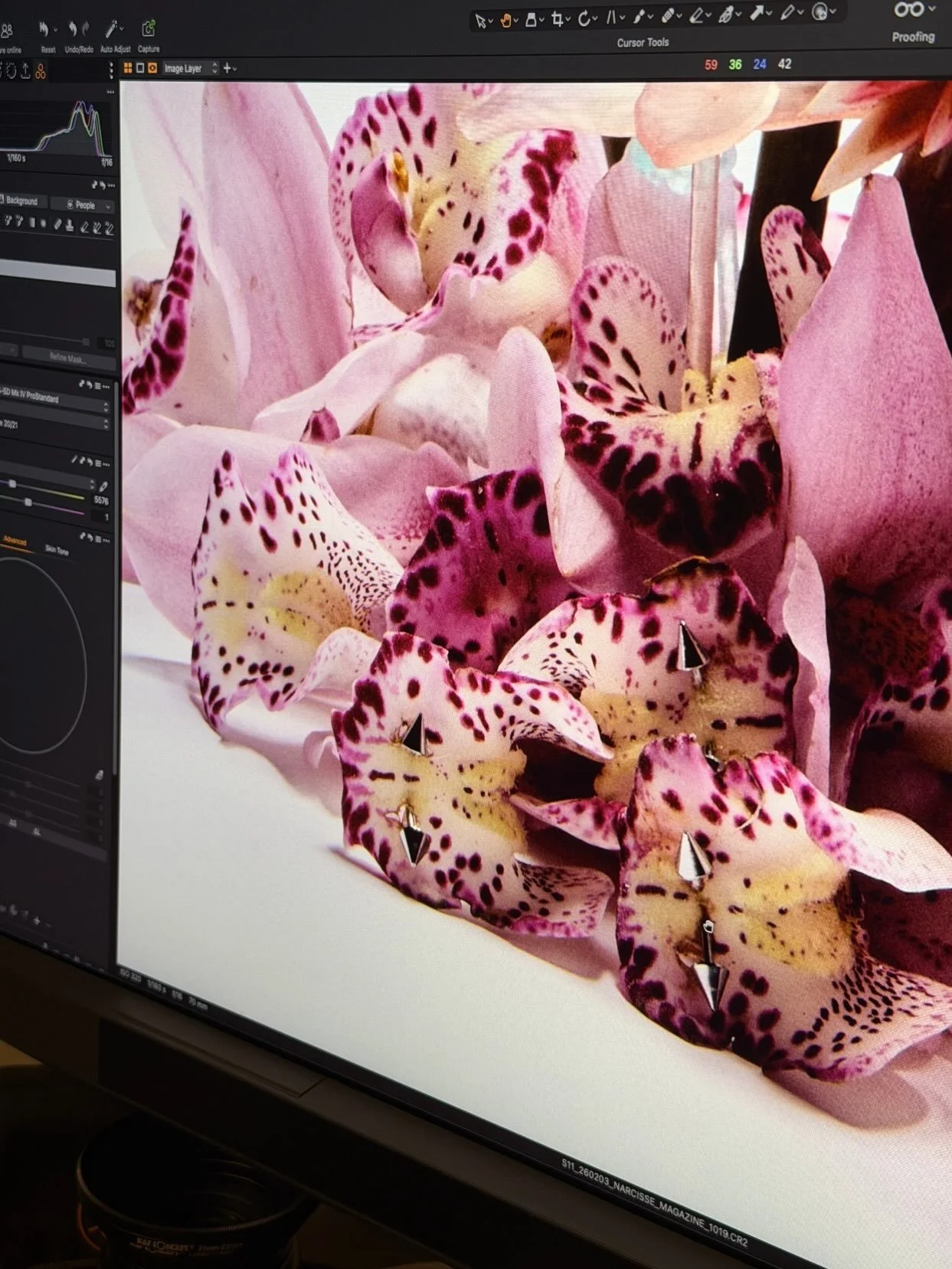Select the Rotate cursor tool
Viewport: 952px width, 1269px height.
(x=584, y=18)
